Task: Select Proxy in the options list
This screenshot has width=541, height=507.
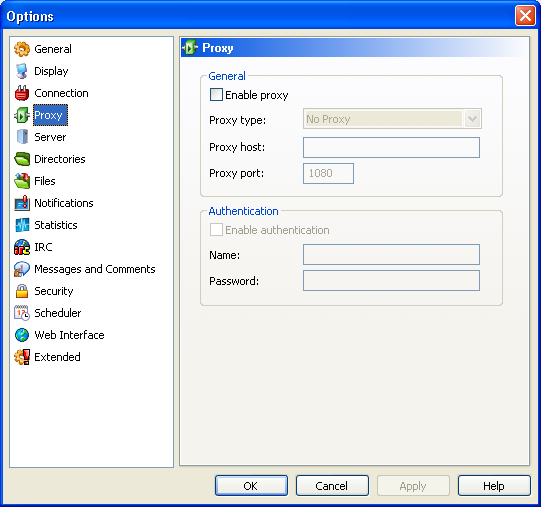Action: (50, 115)
